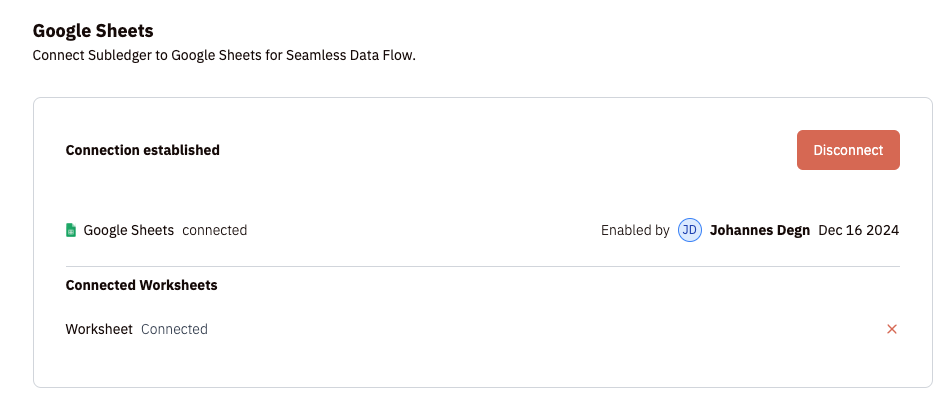Click the divider line above Connected Worksheets
This screenshot has width=943, height=402.
pyautogui.click(x=482, y=267)
